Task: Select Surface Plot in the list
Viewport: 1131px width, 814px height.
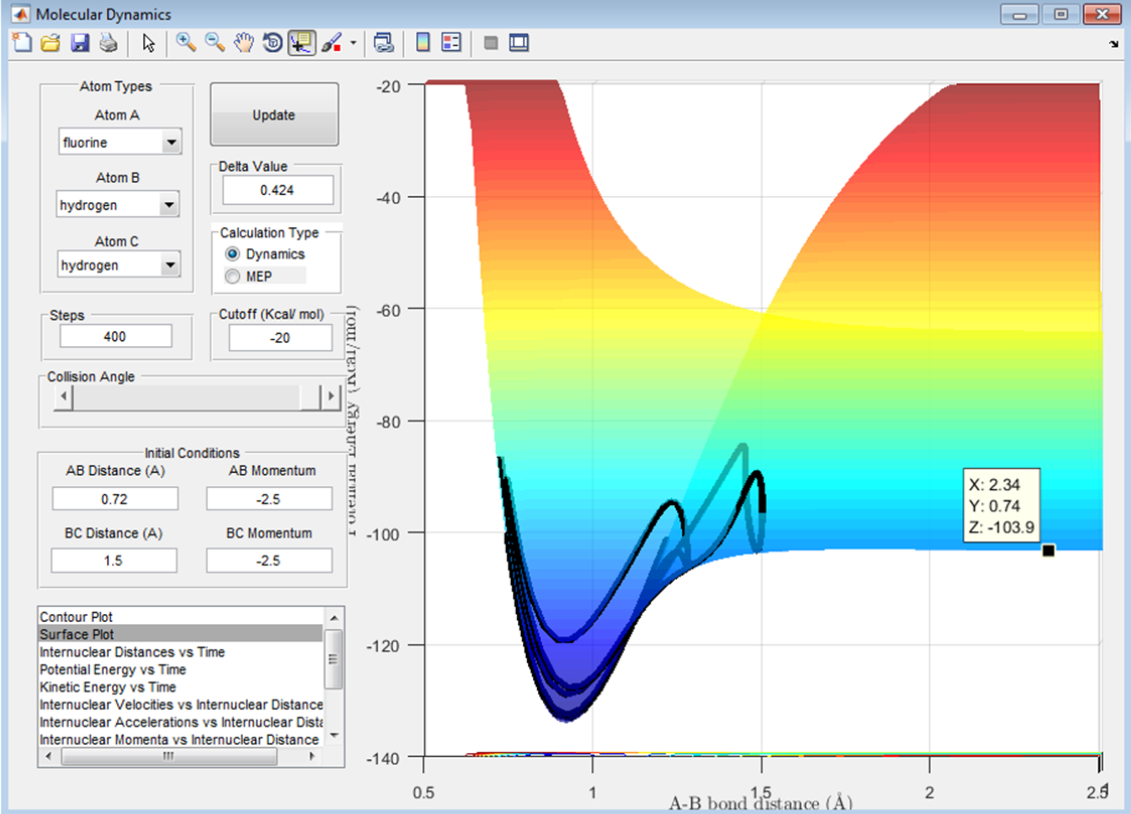Action: click(x=180, y=634)
